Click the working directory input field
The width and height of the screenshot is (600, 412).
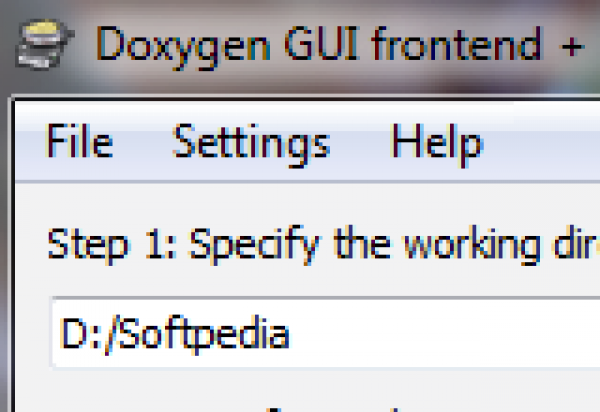point(400,333)
